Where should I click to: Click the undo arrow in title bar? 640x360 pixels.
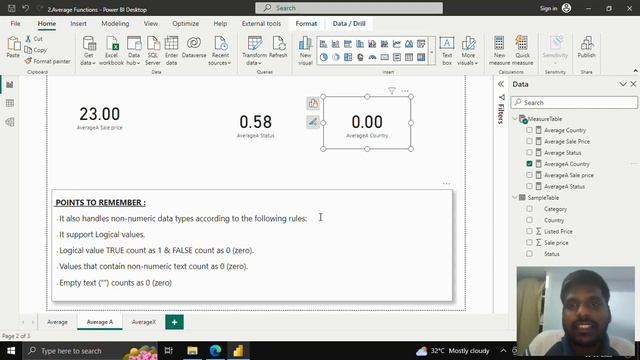(26, 8)
